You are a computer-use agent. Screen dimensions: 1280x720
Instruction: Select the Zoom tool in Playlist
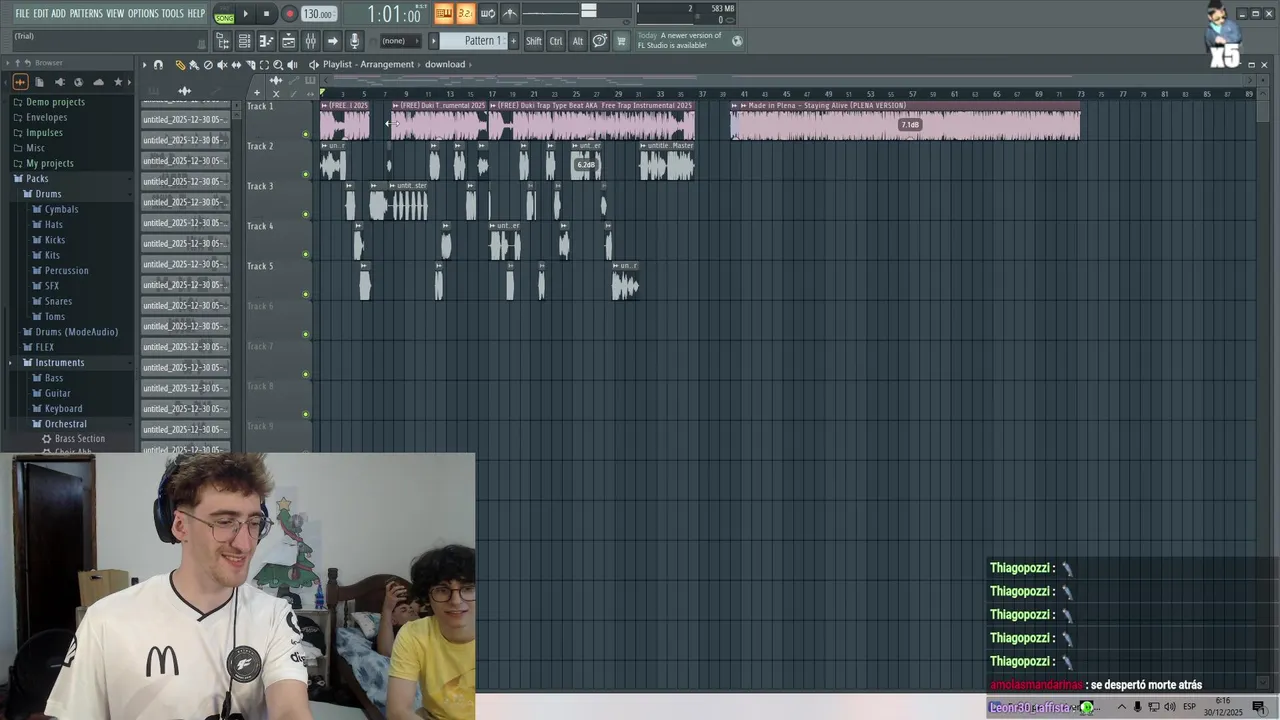click(x=278, y=65)
